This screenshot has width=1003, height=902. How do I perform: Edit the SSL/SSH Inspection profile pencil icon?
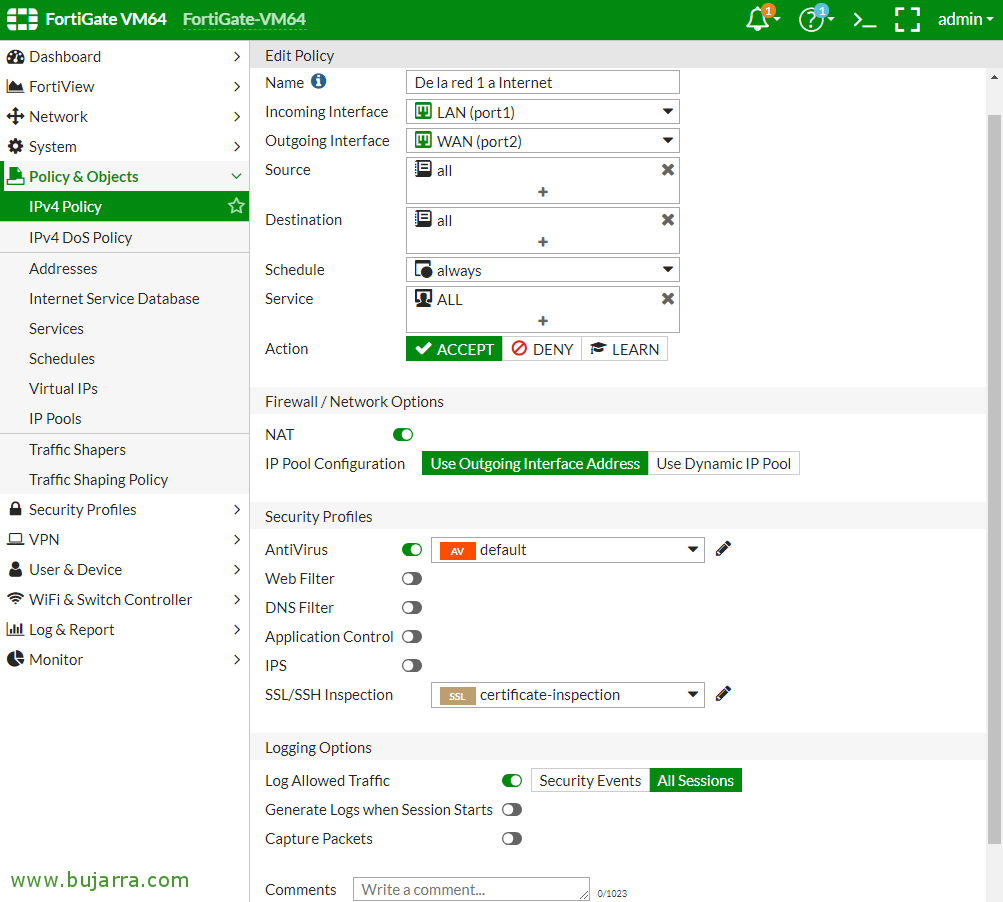(723, 694)
